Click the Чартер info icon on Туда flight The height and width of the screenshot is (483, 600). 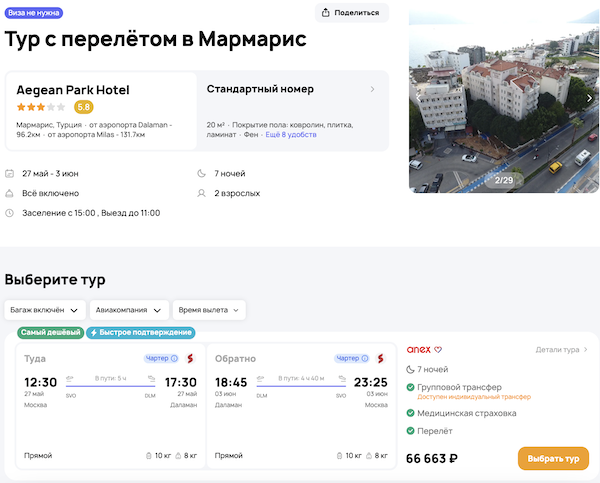pyautogui.click(x=174, y=358)
